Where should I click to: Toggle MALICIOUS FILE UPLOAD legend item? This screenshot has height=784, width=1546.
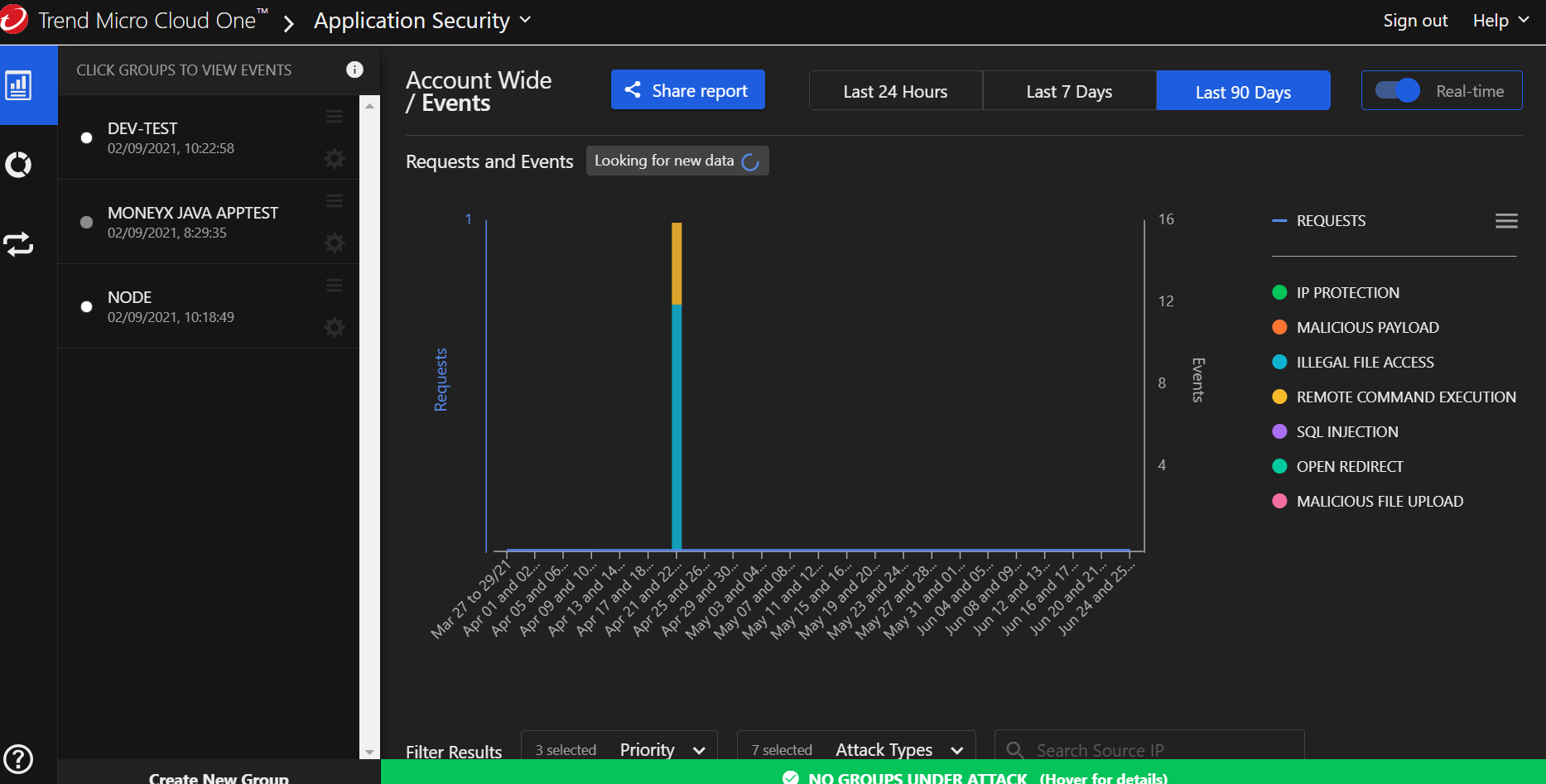tap(1368, 501)
